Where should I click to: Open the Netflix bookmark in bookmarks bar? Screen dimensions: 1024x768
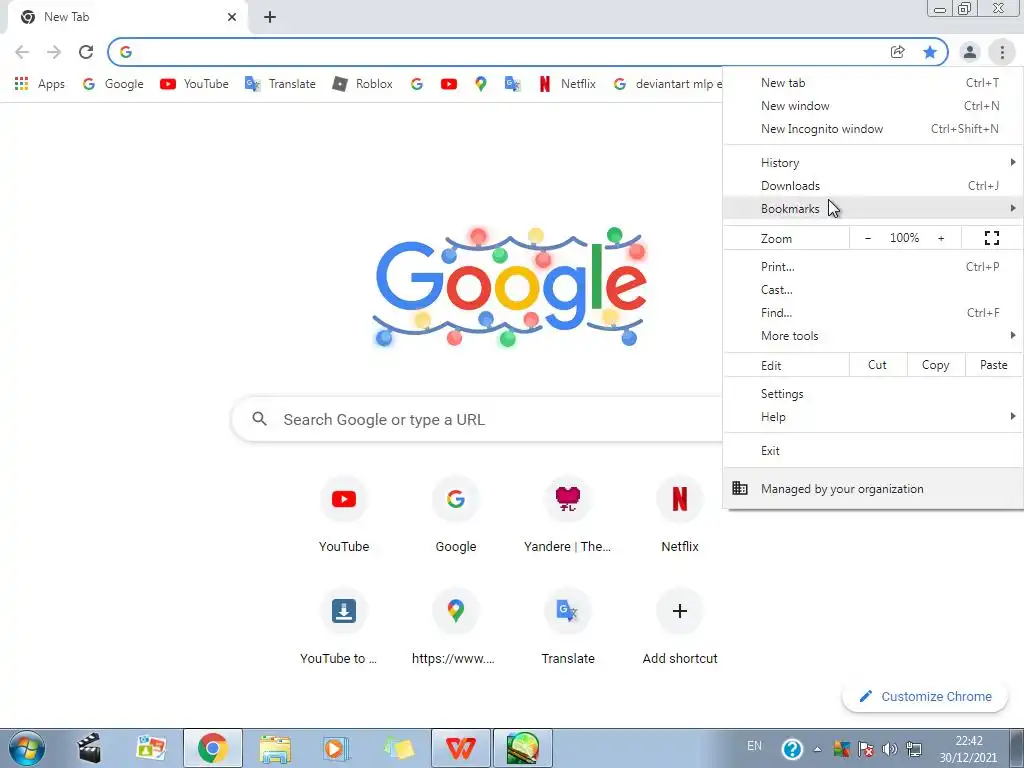[x=567, y=84]
